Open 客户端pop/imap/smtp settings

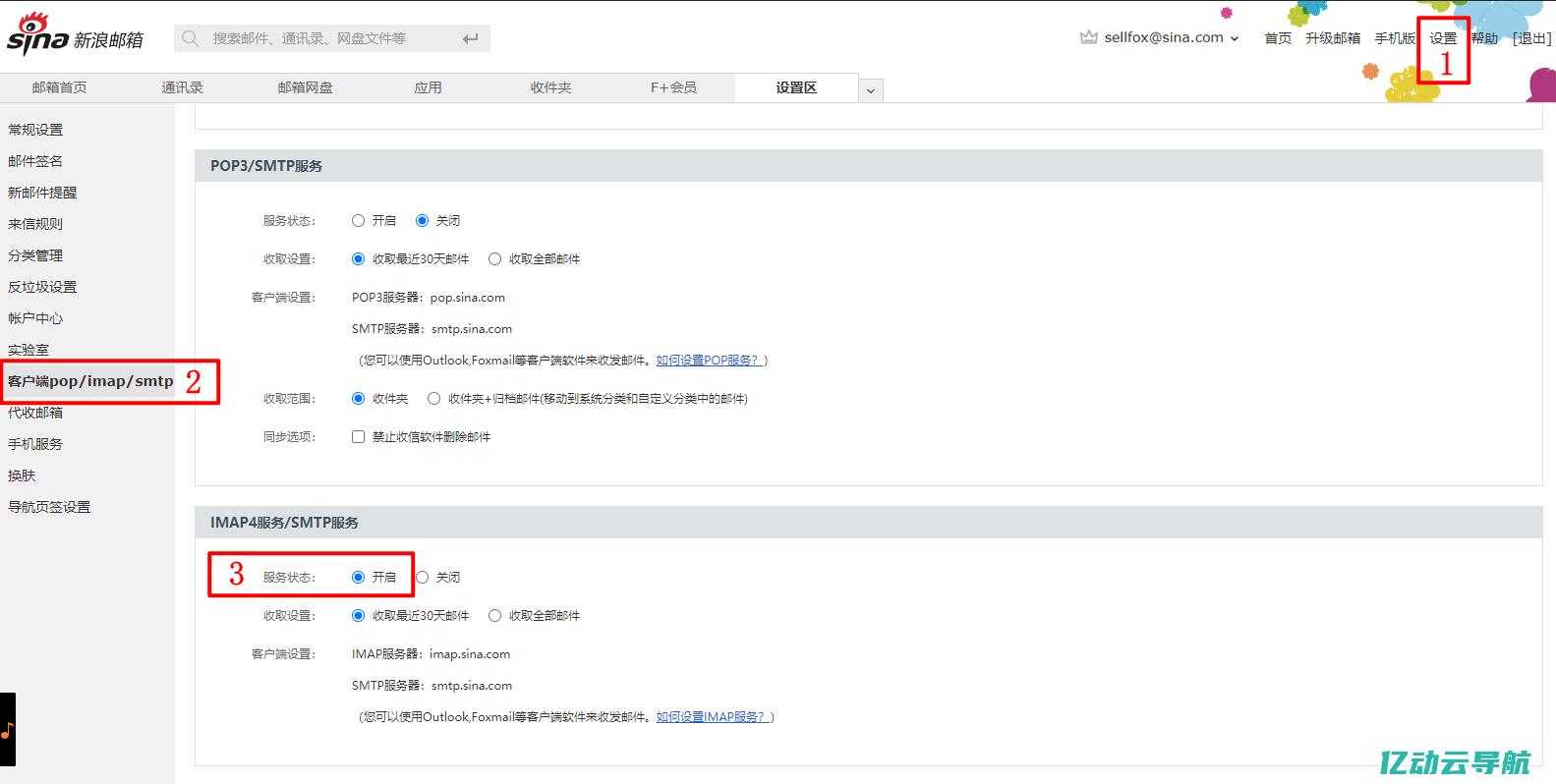click(90, 381)
